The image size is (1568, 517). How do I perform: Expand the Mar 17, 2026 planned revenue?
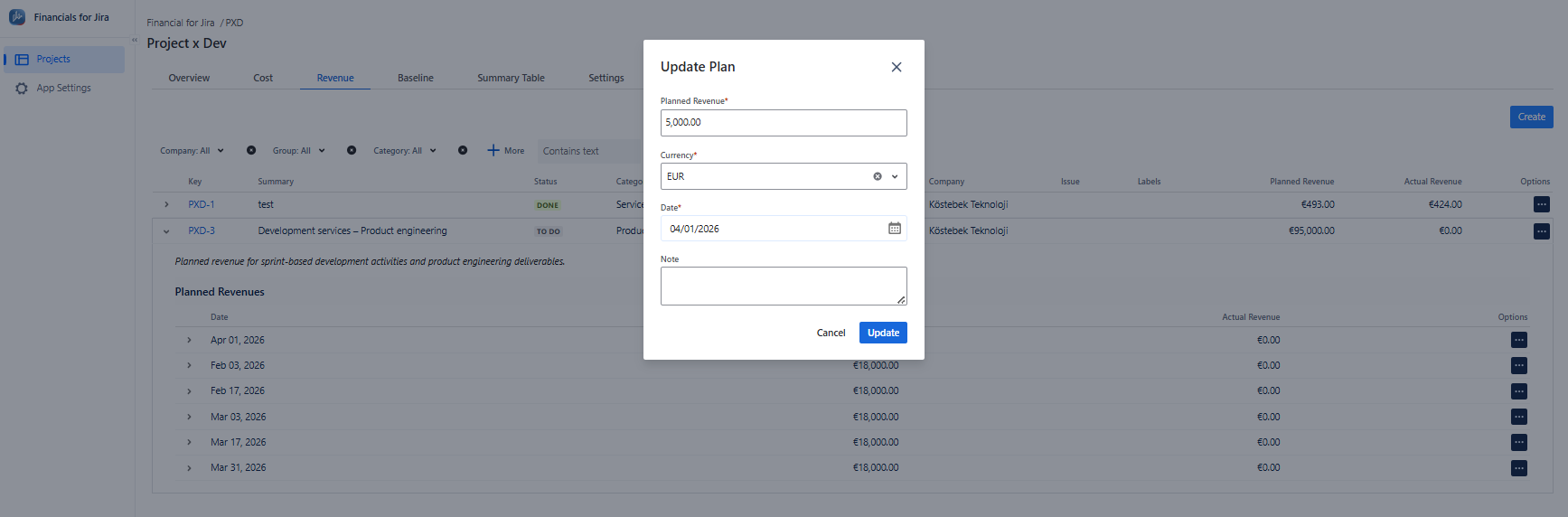189,443
